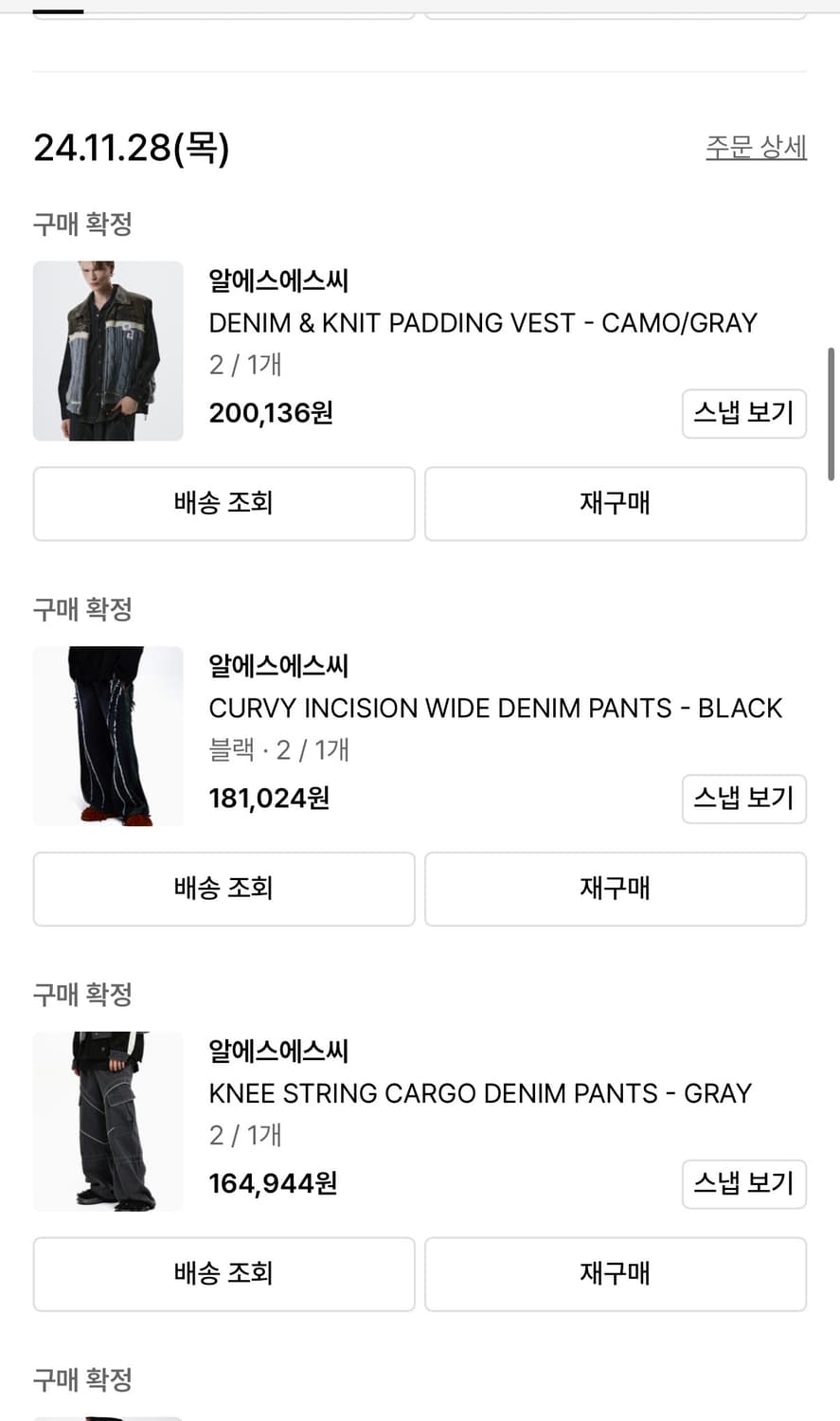Select 알에스에스씨 brand name above black pants
840x1421 pixels.
point(278,666)
